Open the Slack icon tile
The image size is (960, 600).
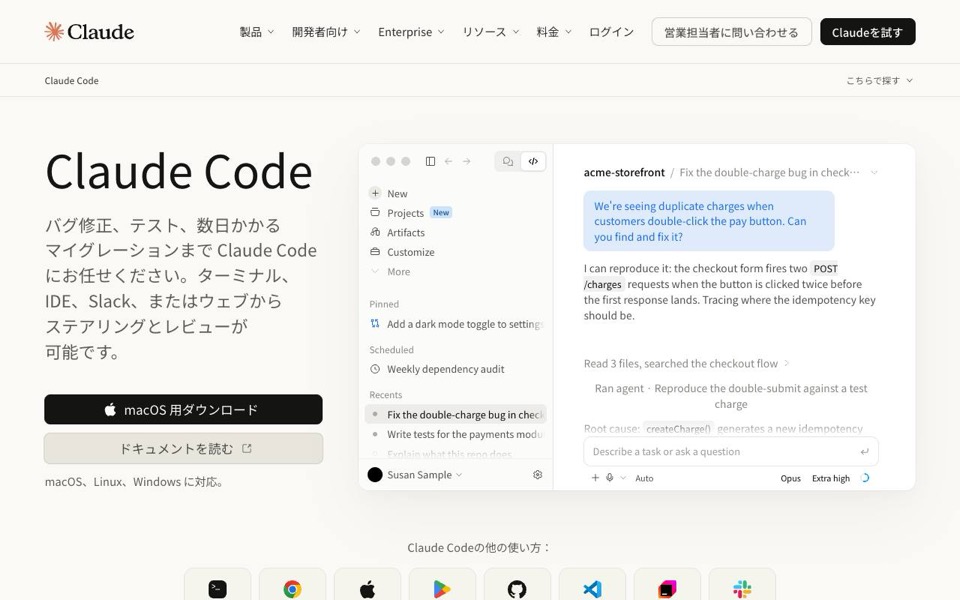tap(742, 585)
